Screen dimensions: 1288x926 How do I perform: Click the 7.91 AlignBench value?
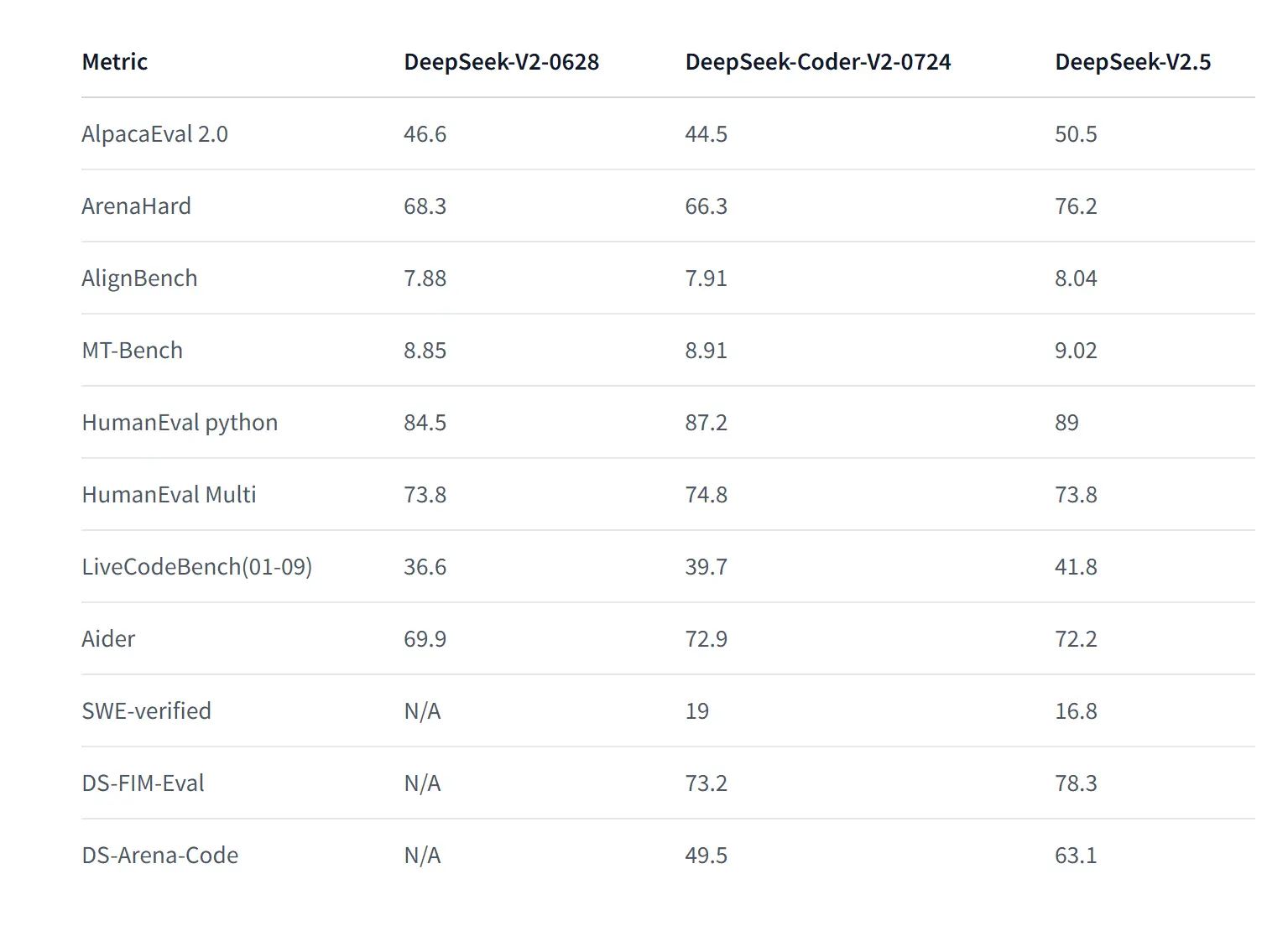706,278
